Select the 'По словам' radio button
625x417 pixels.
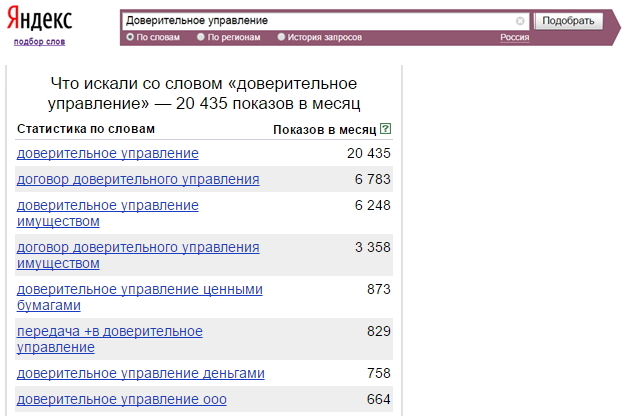[130, 37]
